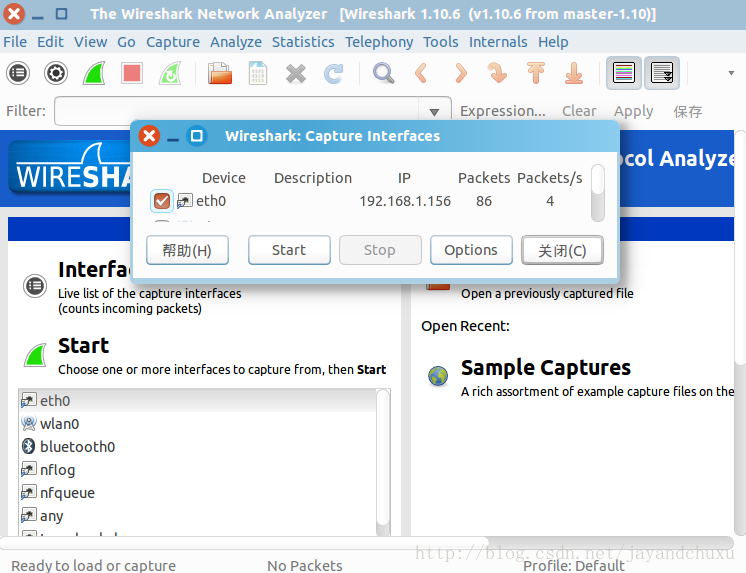Viewport: 746px width, 573px height.
Task: Open Expression... filter builder
Action: point(502,111)
